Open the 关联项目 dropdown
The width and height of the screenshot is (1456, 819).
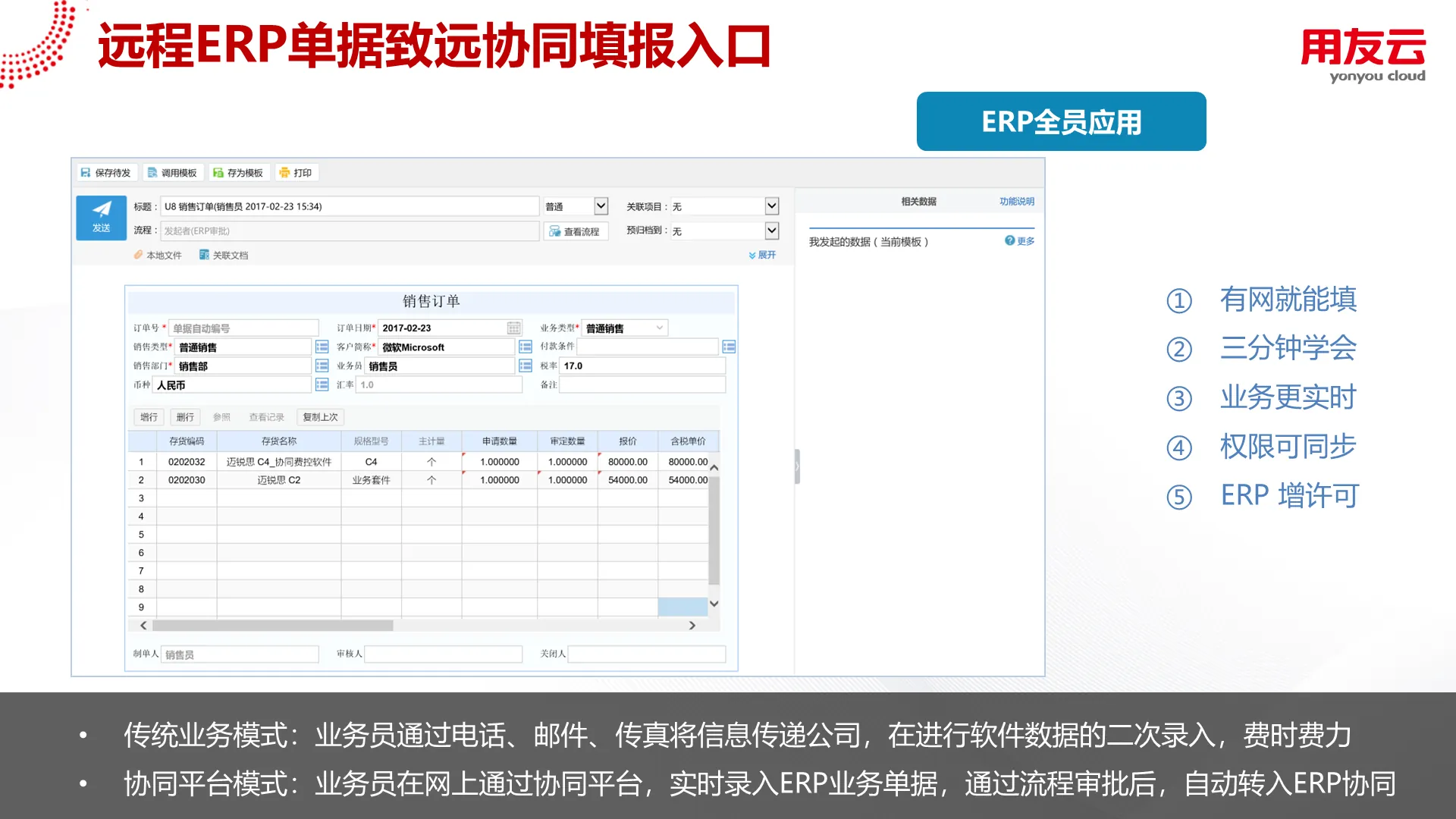pos(772,206)
